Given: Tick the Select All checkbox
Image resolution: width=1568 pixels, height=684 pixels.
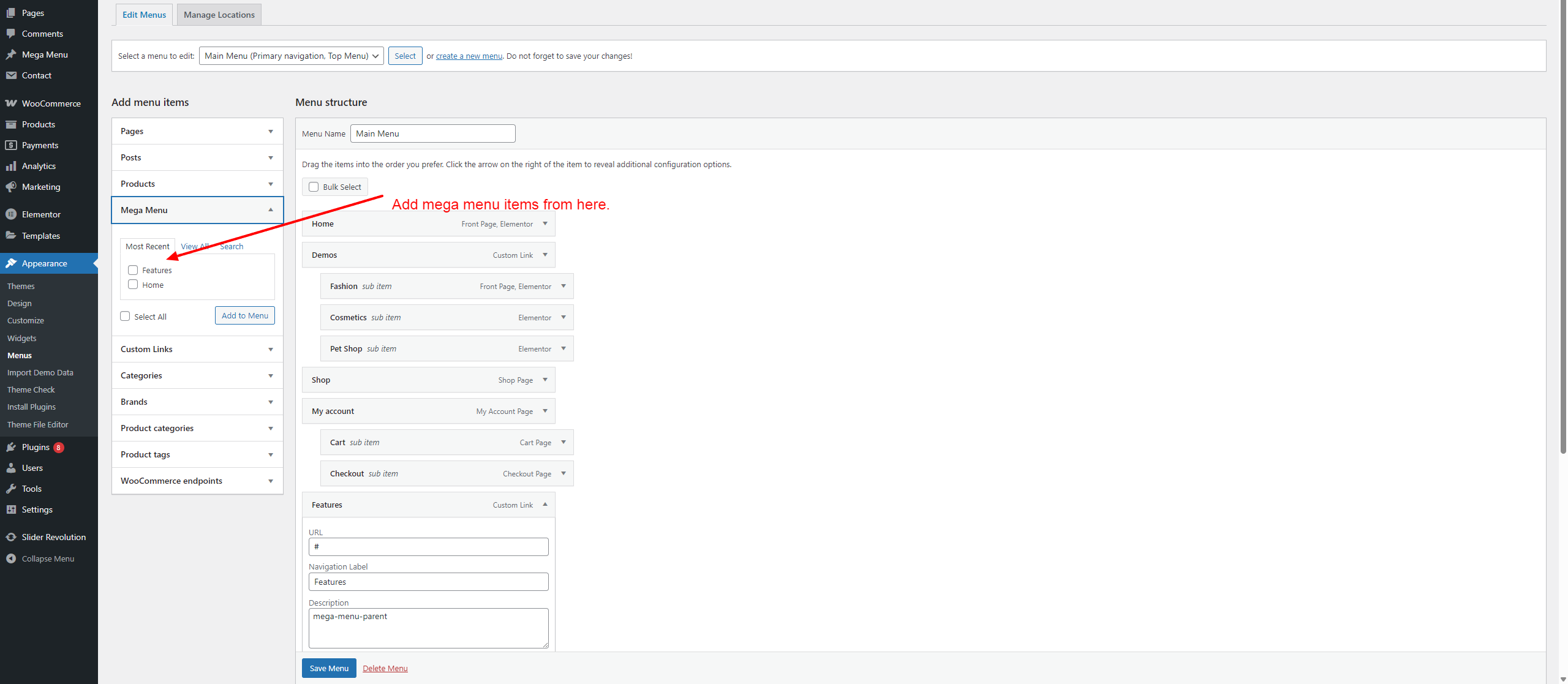Looking at the screenshot, I should [125, 316].
